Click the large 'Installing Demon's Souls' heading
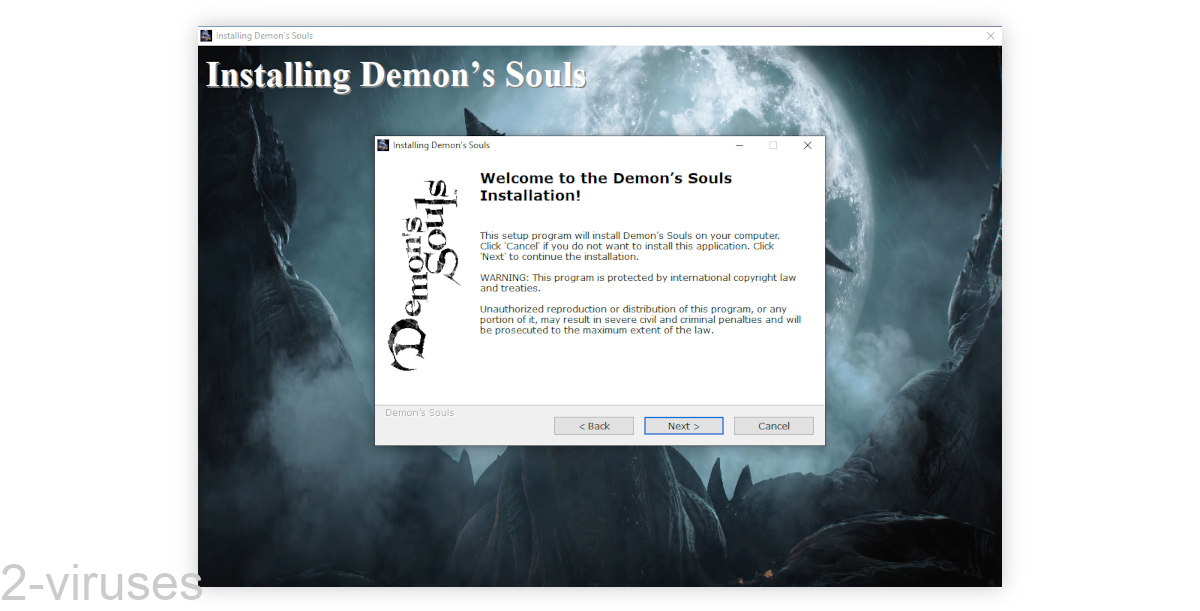 (396, 75)
